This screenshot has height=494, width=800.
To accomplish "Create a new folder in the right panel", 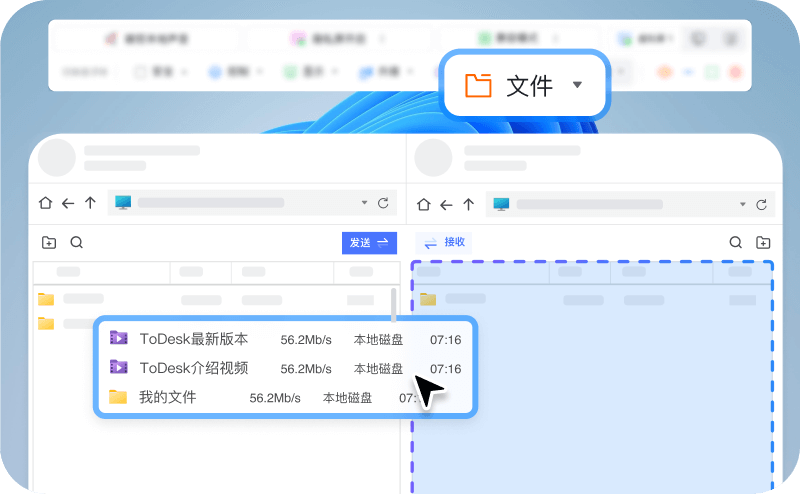I will pyautogui.click(x=763, y=242).
